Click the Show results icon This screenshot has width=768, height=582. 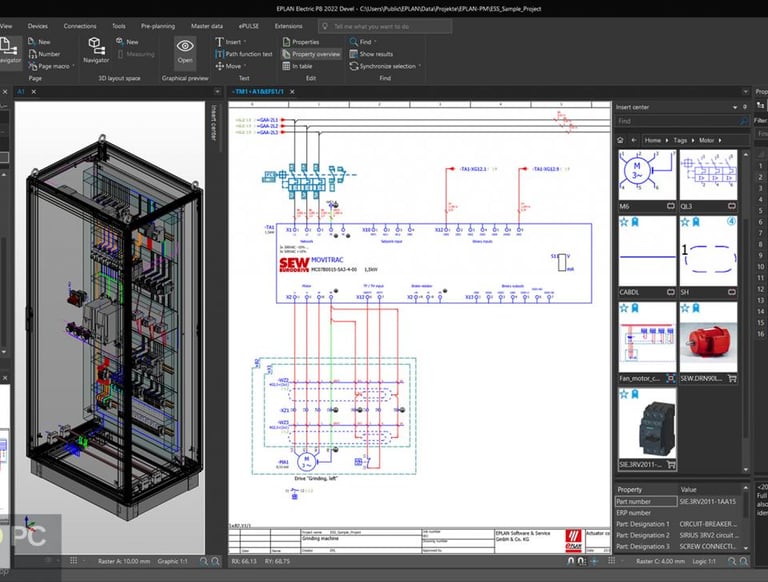(x=353, y=54)
